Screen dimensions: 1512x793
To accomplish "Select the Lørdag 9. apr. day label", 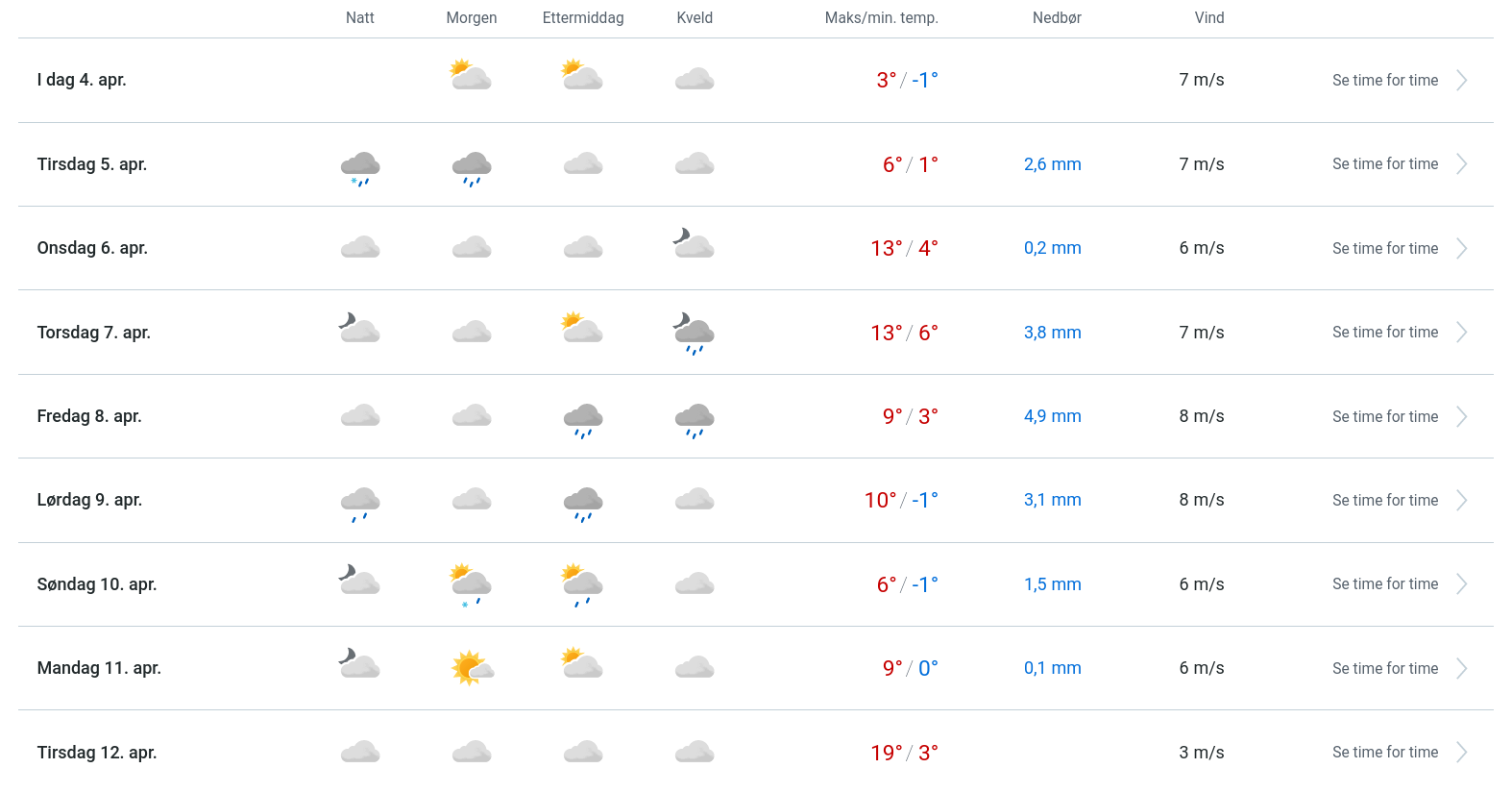I will pos(89,500).
